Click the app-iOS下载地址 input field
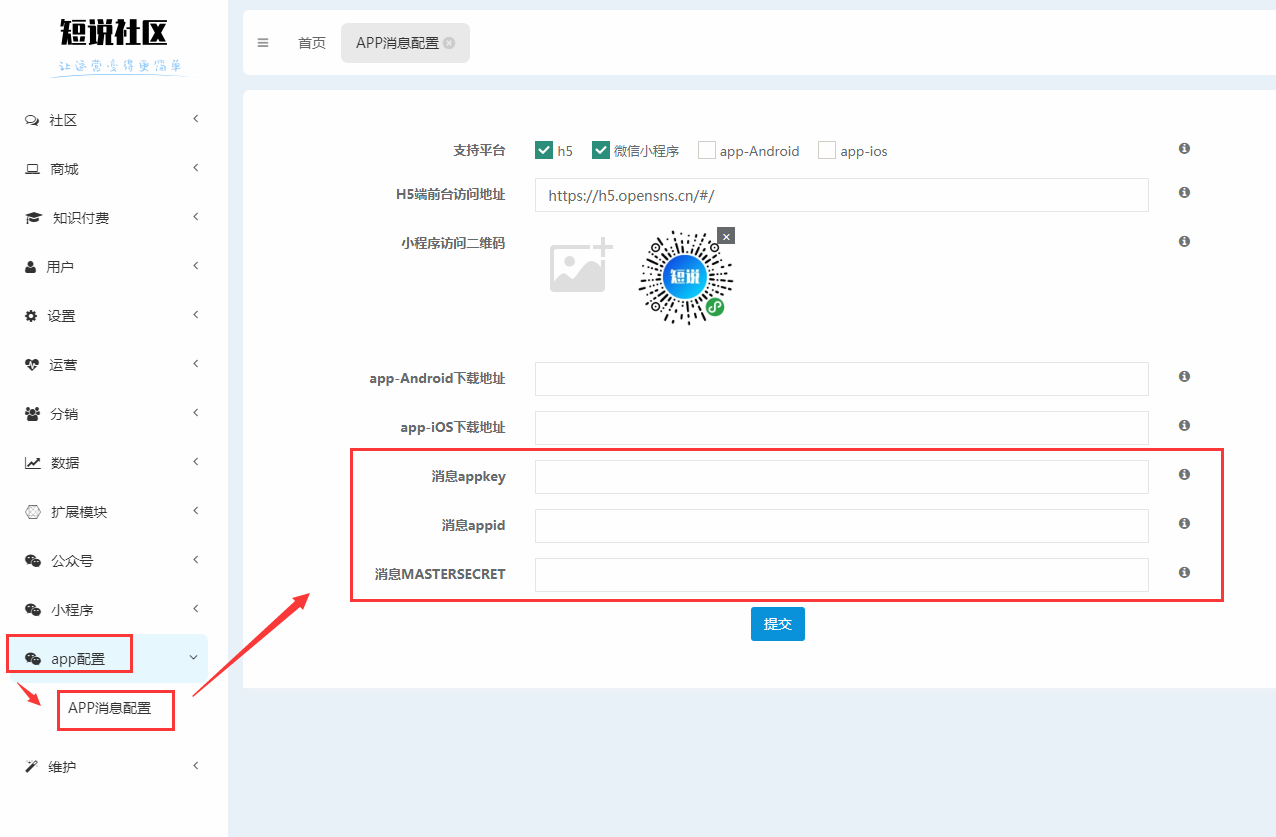The image size is (1276, 837). pyautogui.click(x=842, y=428)
